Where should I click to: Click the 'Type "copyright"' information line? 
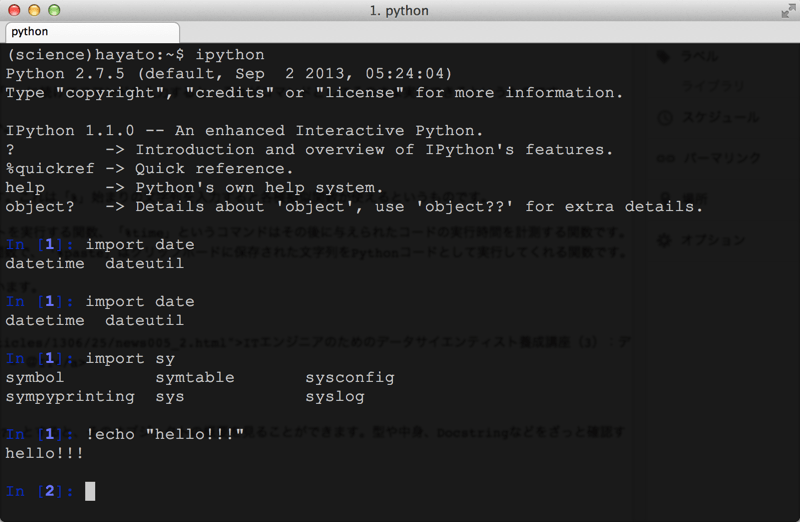click(314, 93)
